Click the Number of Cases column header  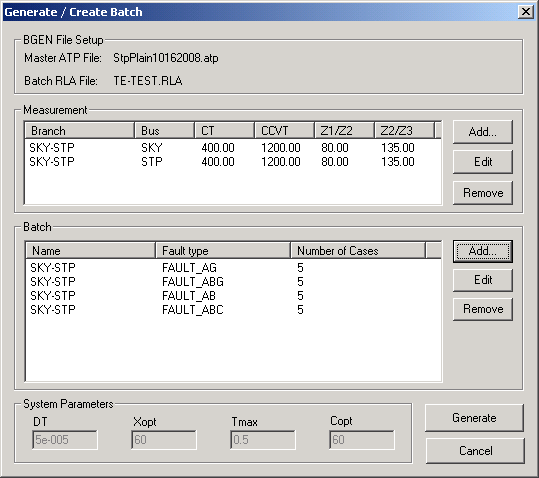coord(358,251)
